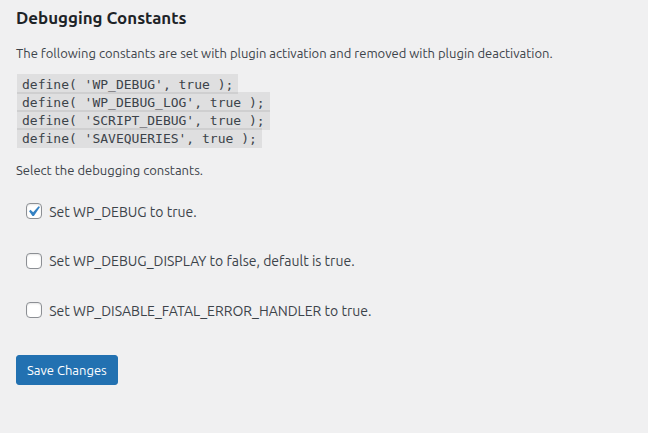Click "define" keyword on the SAVEQUERIES line
This screenshot has width=648, height=433.
point(45,138)
